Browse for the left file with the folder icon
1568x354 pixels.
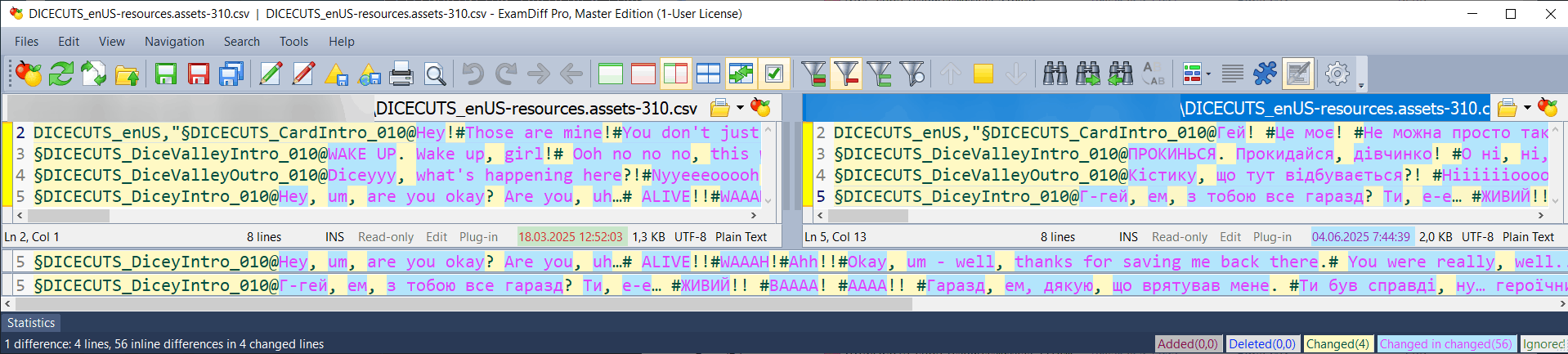click(720, 108)
